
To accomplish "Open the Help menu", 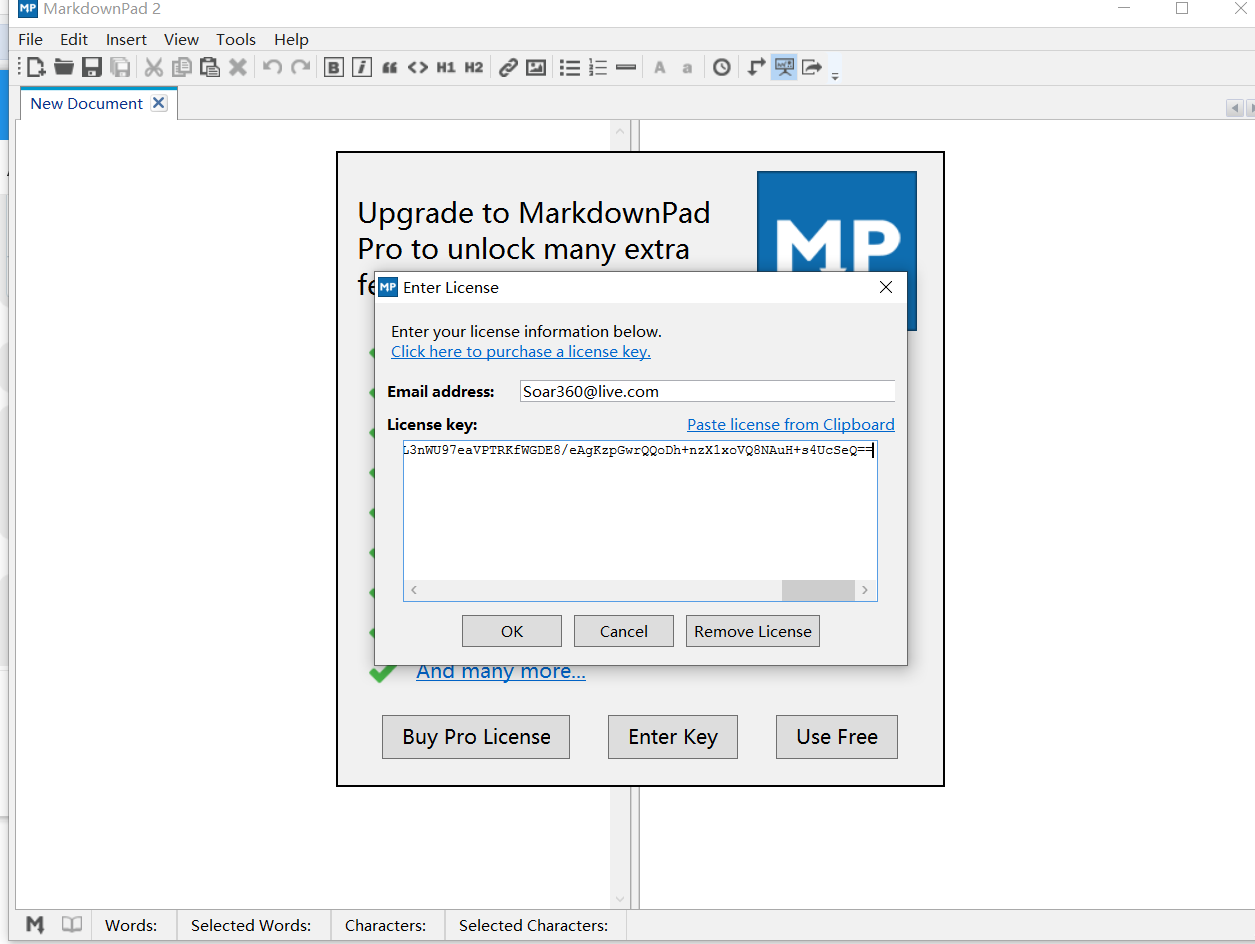I will coord(291,40).
